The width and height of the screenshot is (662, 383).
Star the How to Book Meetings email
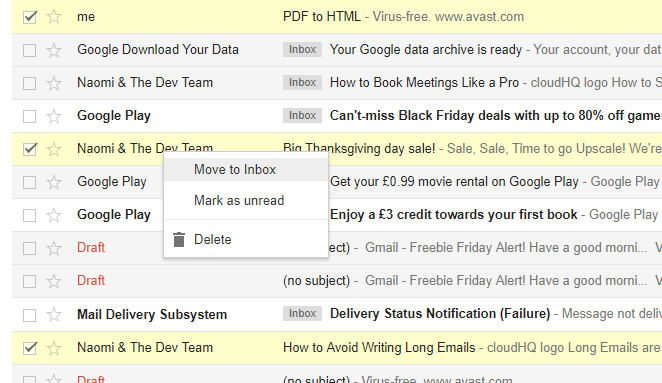(x=54, y=83)
